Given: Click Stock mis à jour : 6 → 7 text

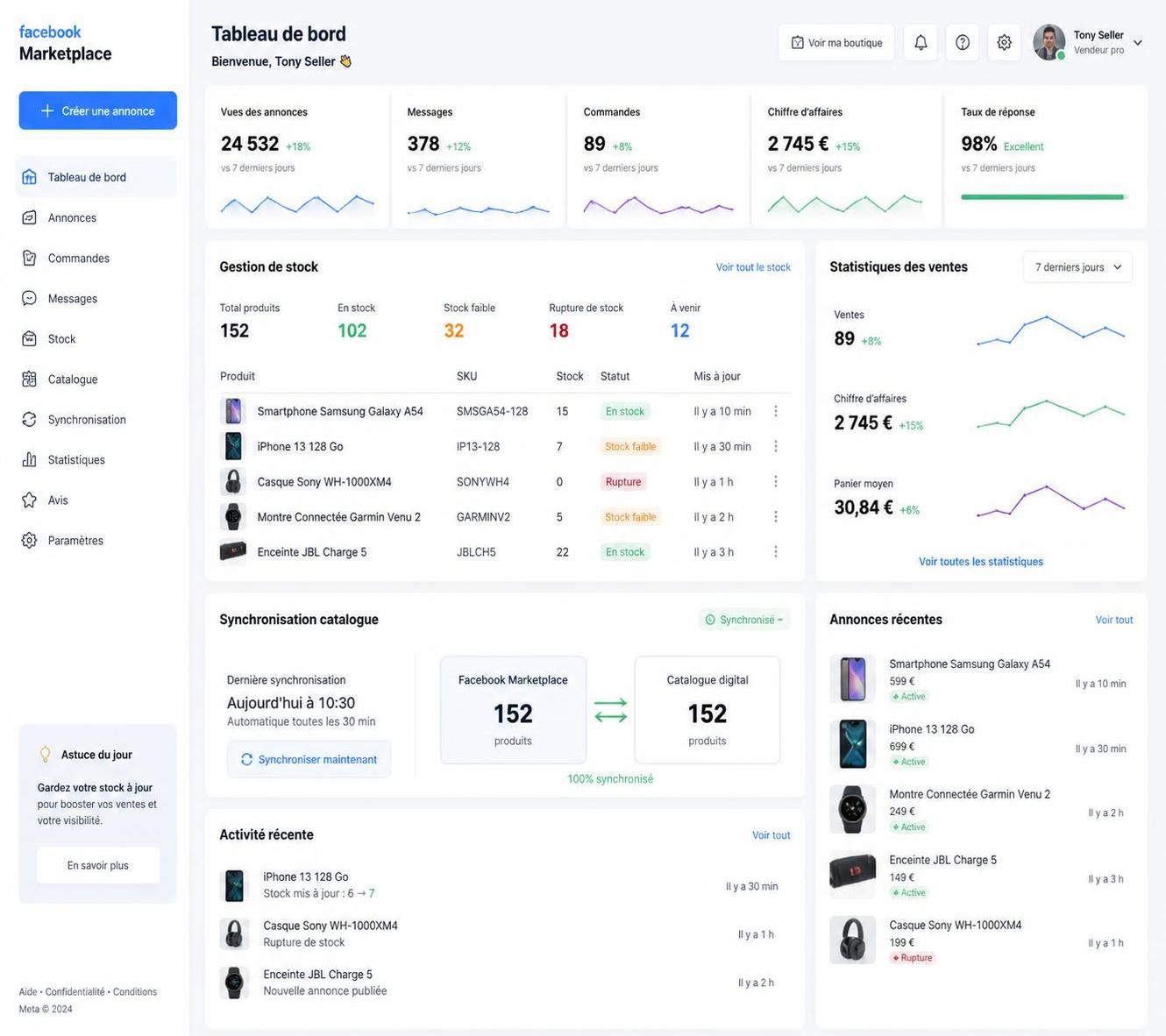Looking at the screenshot, I should (x=319, y=893).
